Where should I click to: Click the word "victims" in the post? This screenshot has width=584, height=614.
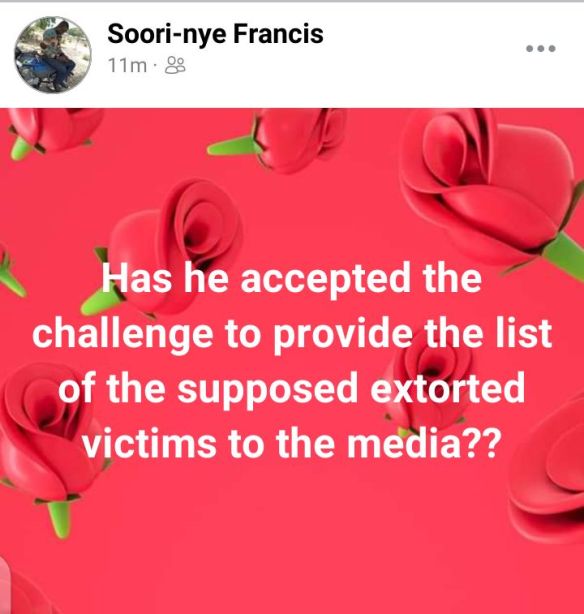pos(149,443)
